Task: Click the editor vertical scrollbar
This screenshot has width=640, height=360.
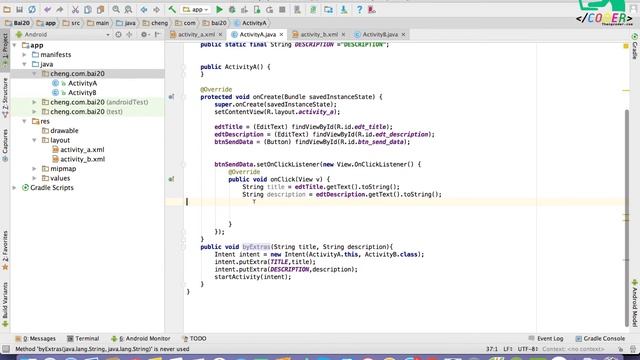Action: pyautogui.click(x=627, y=218)
